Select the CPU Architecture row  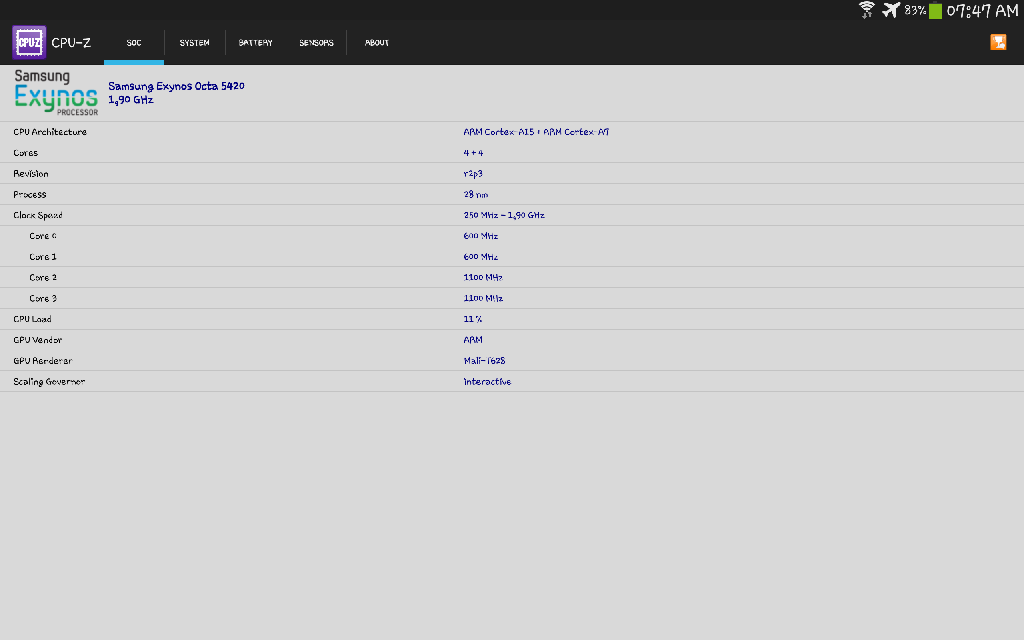click(x=512, y=132)
